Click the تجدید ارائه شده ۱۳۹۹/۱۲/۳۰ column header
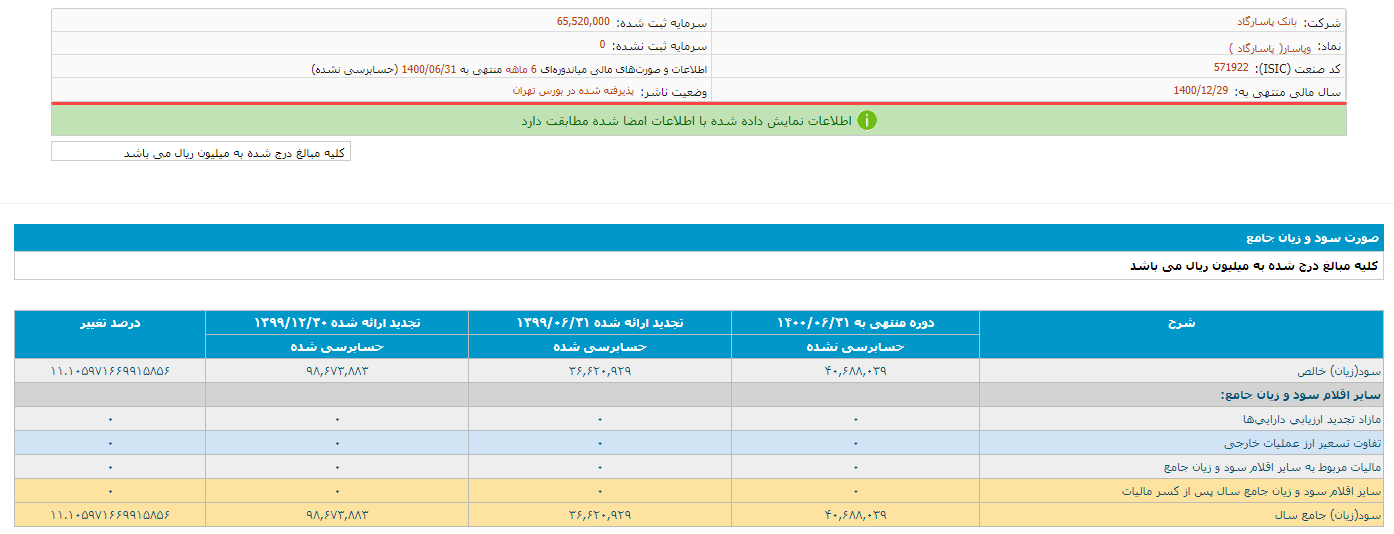 337,323
